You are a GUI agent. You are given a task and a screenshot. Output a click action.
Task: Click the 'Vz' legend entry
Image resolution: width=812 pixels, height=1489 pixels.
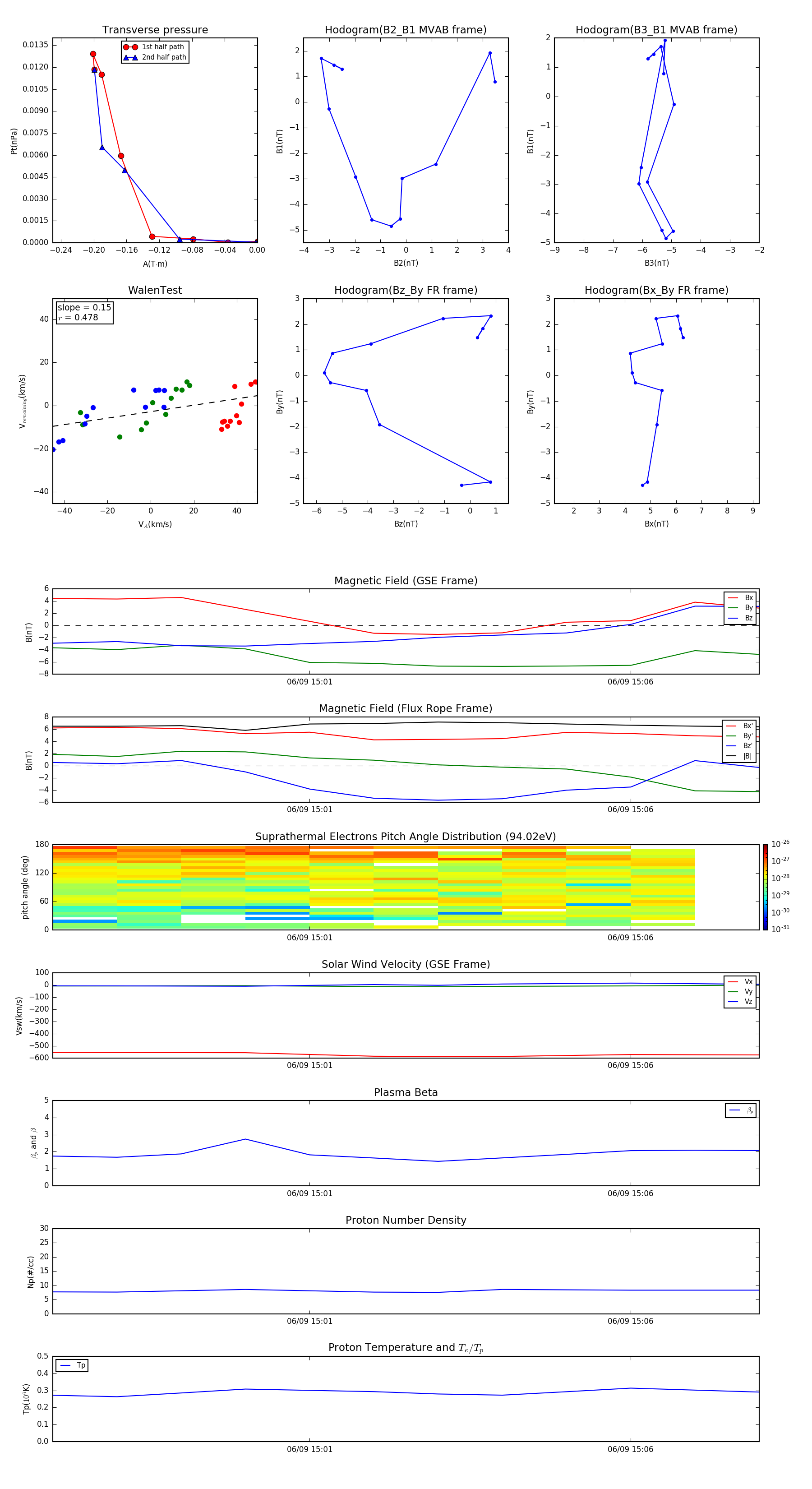pos(740,1001)
